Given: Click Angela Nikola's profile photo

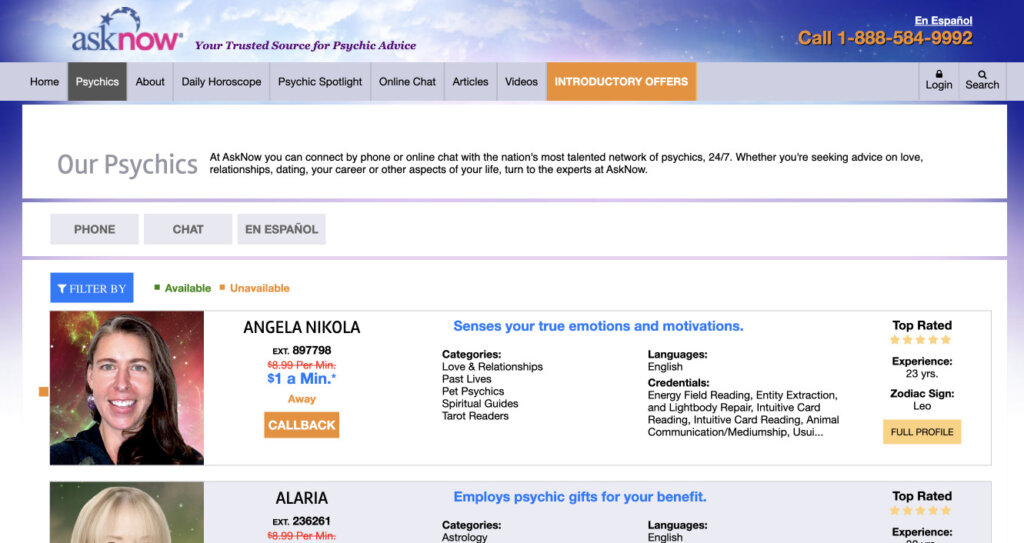Looking at the screenshot, I should tap(127, 388).
